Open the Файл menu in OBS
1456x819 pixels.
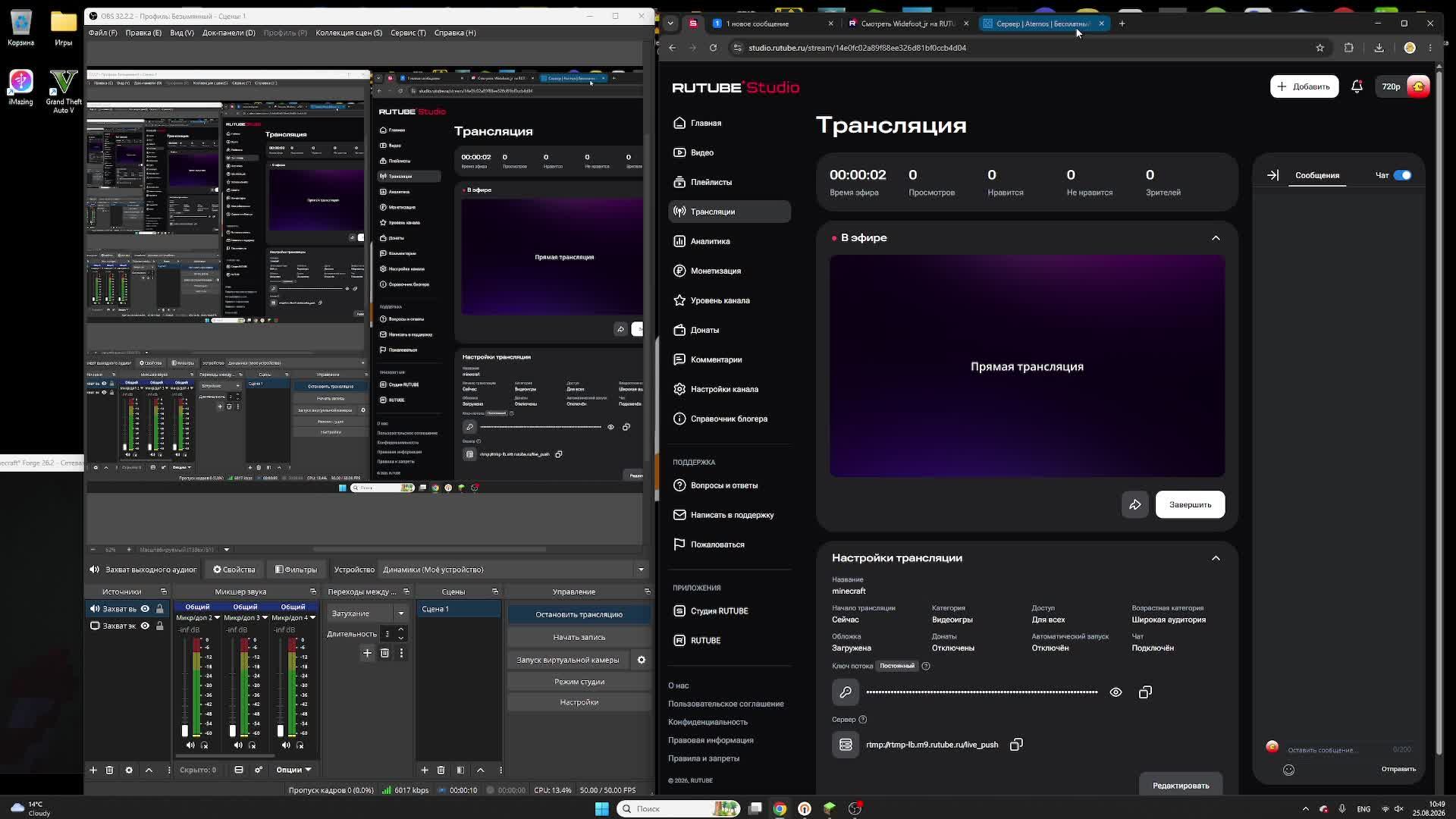[102, 33]
